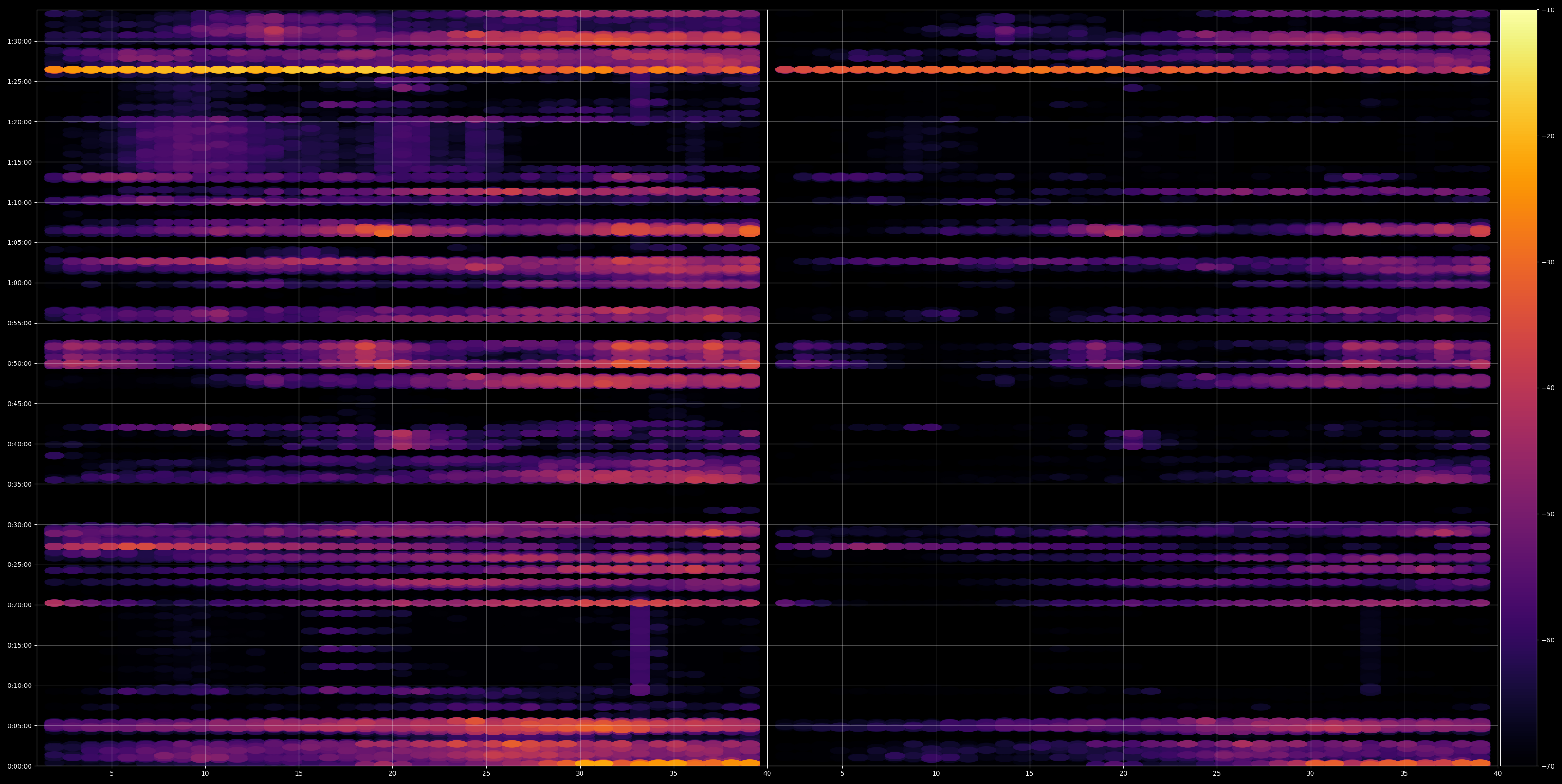Click the 1:10:00 y-axis tick label

pos(19,203)
